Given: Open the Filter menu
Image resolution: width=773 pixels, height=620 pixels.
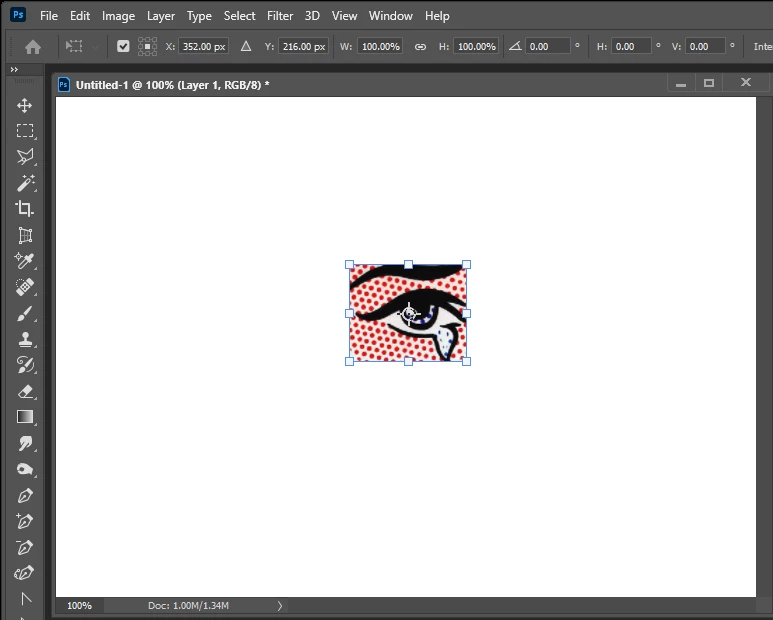Looking at the screenshot, I should coord(280,16).
